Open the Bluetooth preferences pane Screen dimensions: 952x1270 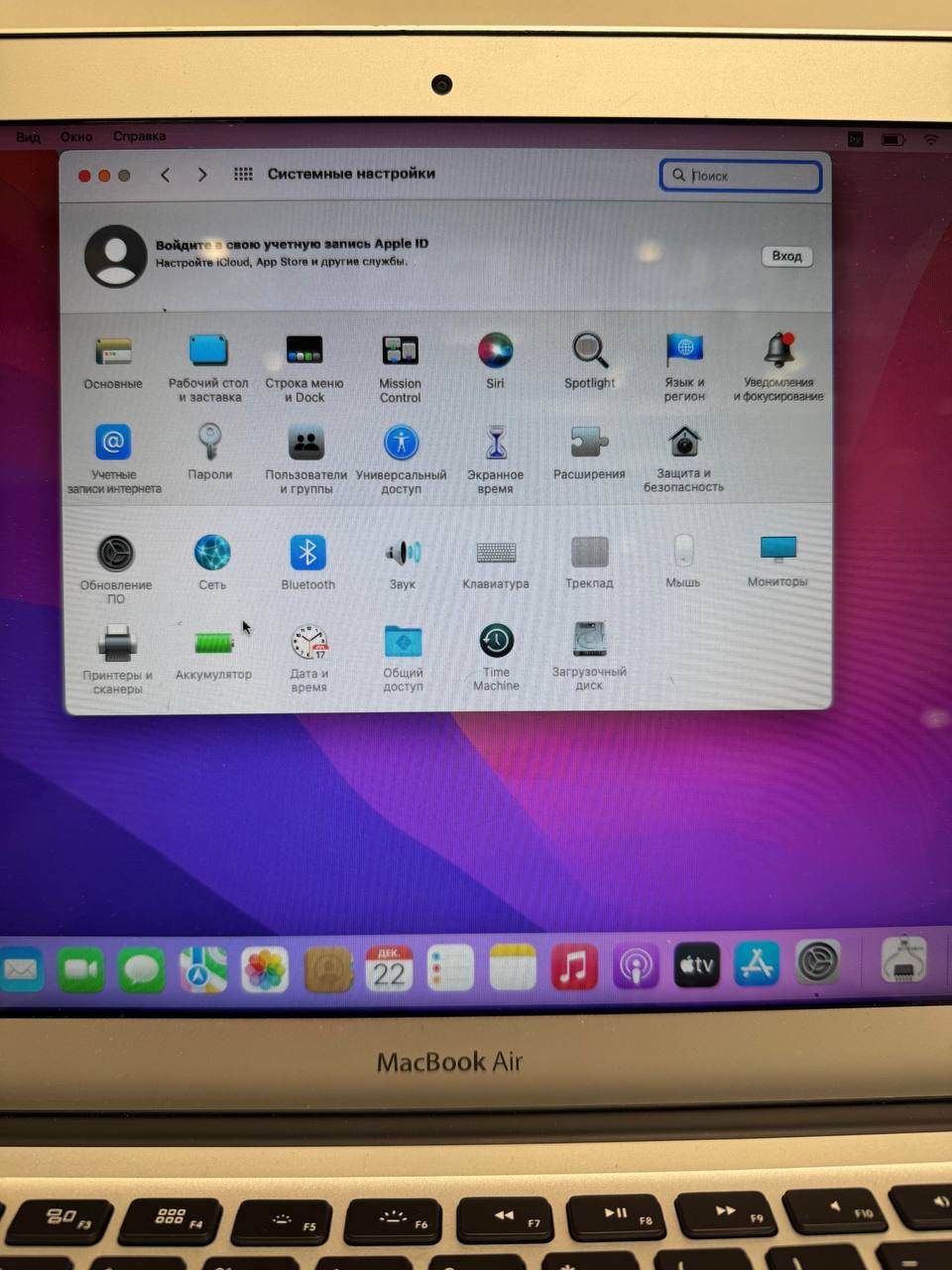[307, 554]
